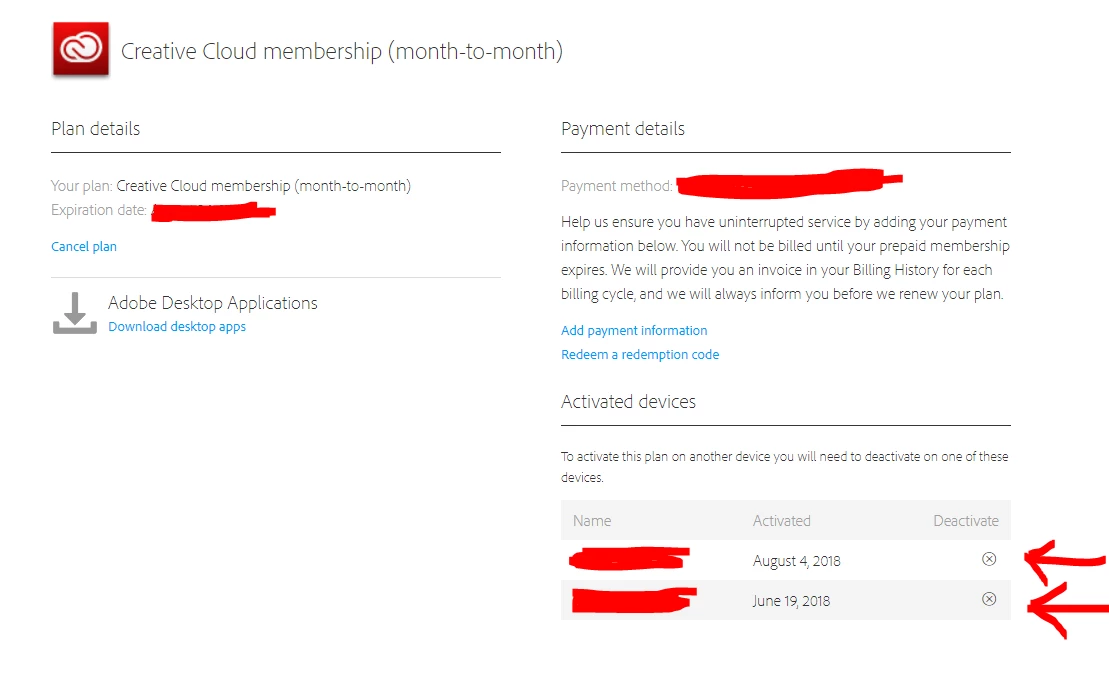Select the August 4, 2018 date cell
This screenshot has width=1109, height=675.
[796, 561]
